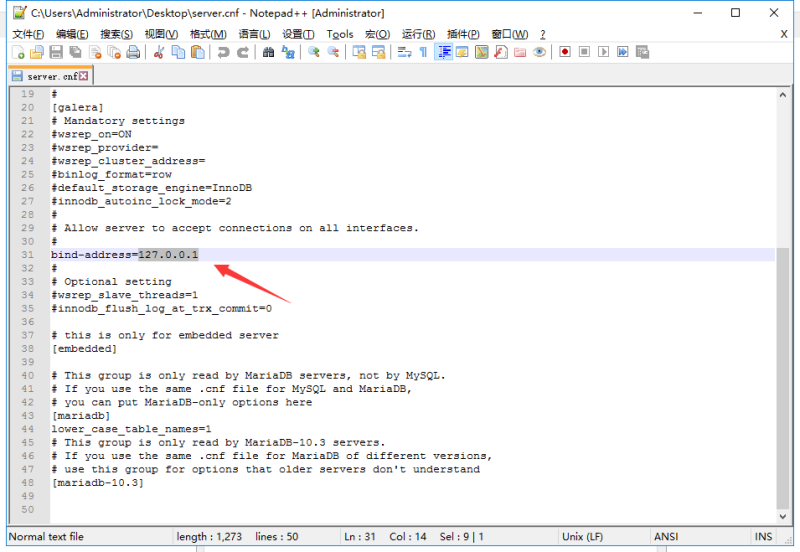Create a new file with the New icon

pyautogui.click(x=18, y=52)
